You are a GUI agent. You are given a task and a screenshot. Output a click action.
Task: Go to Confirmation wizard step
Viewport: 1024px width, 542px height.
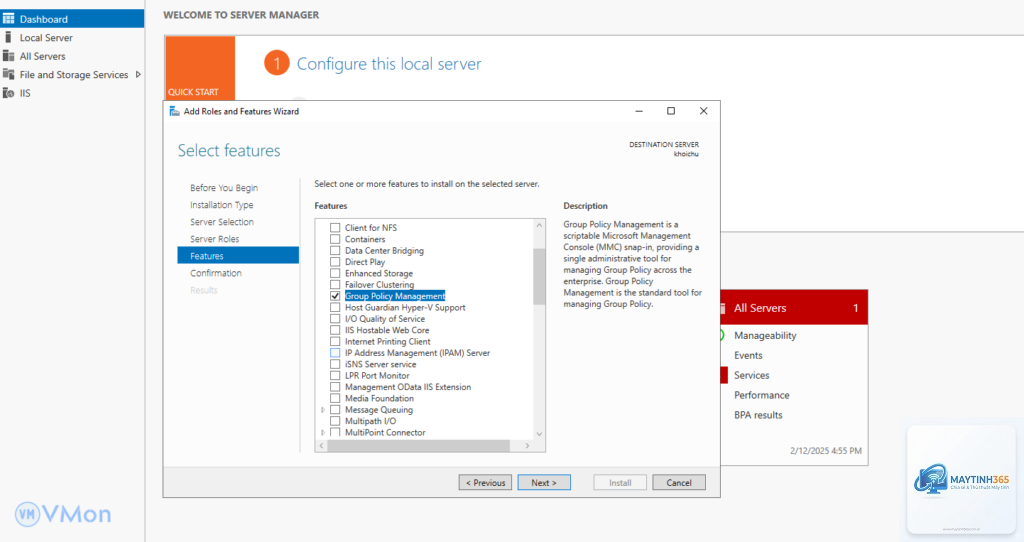click(216, 273)
